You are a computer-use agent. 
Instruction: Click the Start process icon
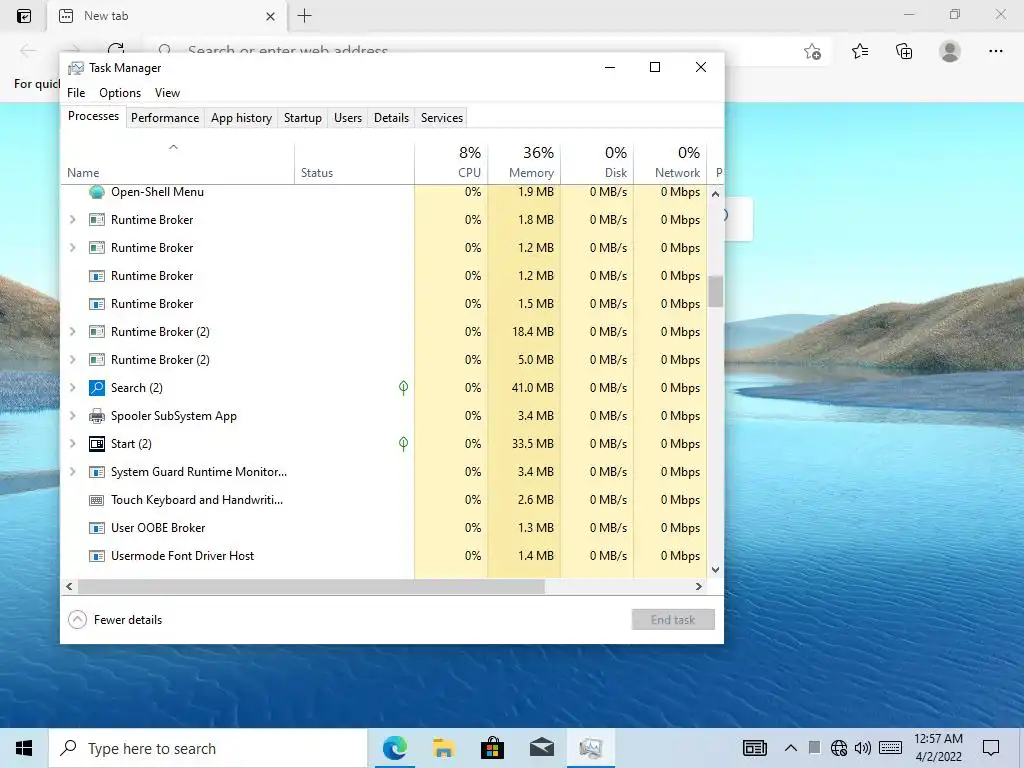click(97, 444)
